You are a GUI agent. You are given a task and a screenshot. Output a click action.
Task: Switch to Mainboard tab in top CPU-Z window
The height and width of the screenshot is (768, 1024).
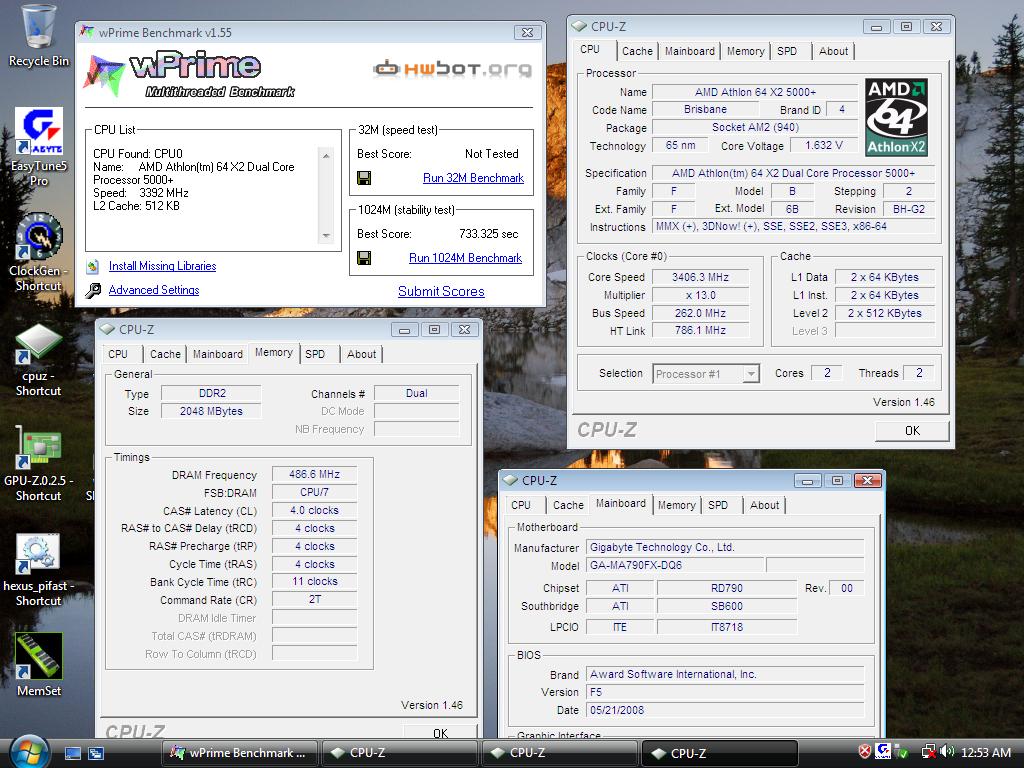pyautogui.click(x=690, y=51)
